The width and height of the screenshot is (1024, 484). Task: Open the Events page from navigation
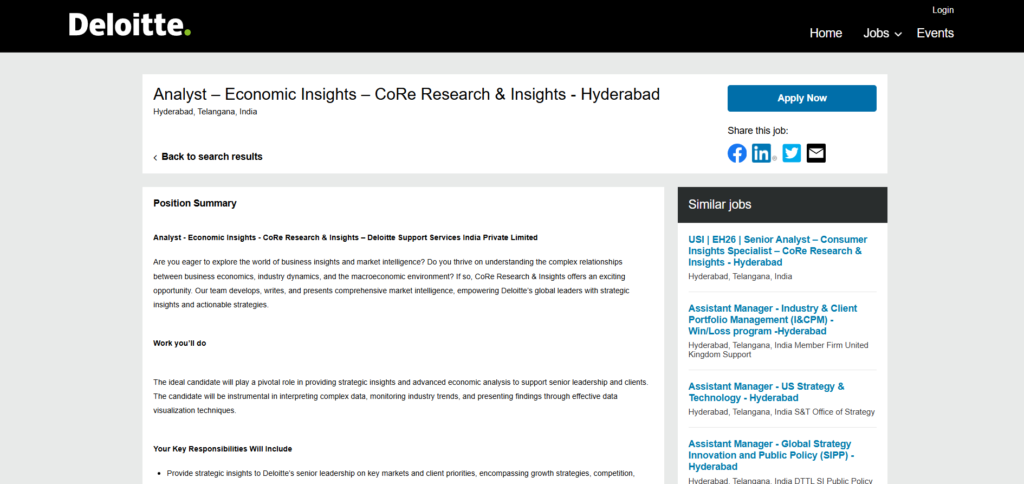(935, 33)
